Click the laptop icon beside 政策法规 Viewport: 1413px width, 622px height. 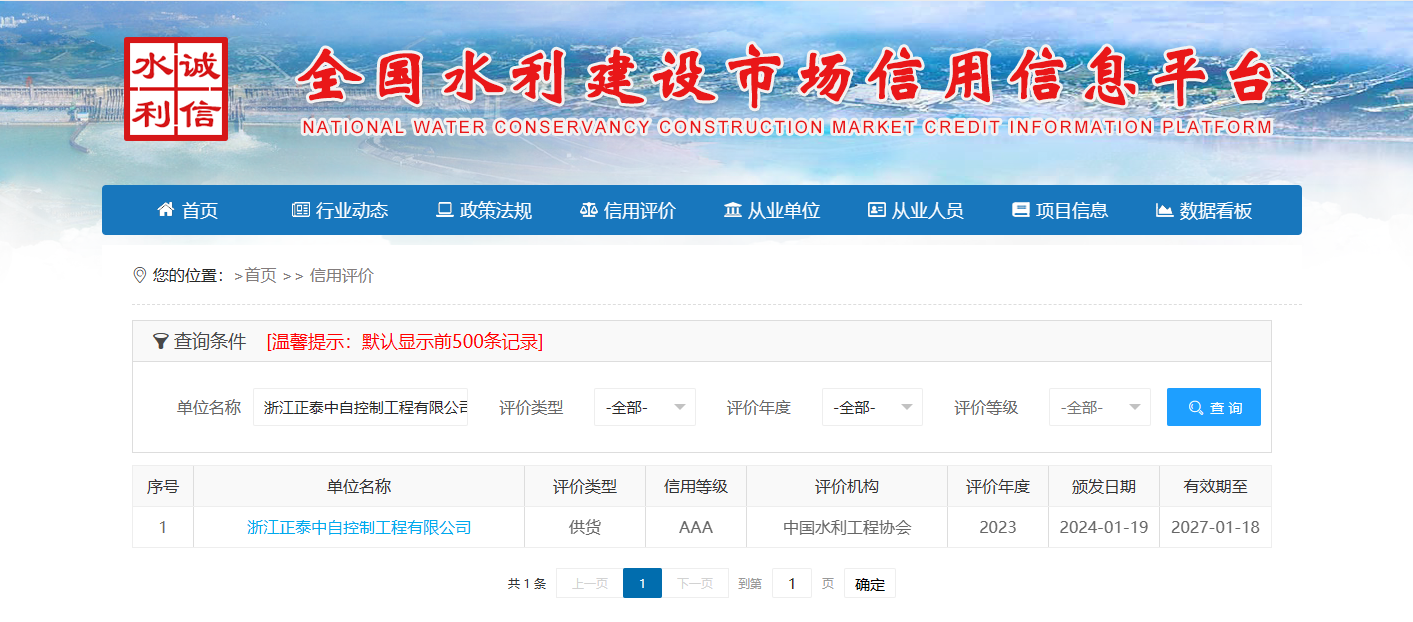coord(444,210)
